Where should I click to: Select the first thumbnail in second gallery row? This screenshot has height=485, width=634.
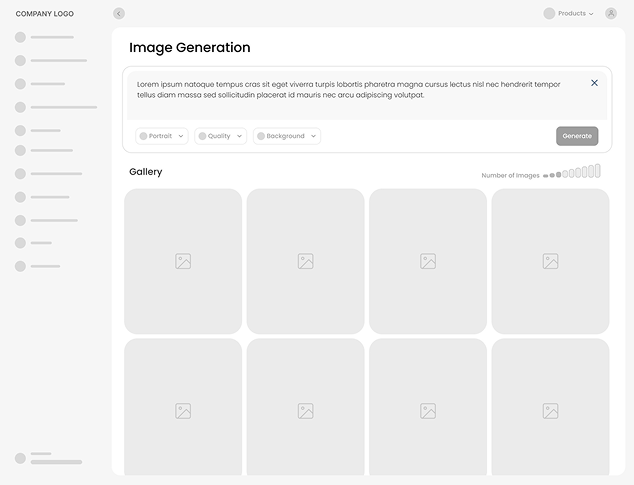tap(183, 408)
